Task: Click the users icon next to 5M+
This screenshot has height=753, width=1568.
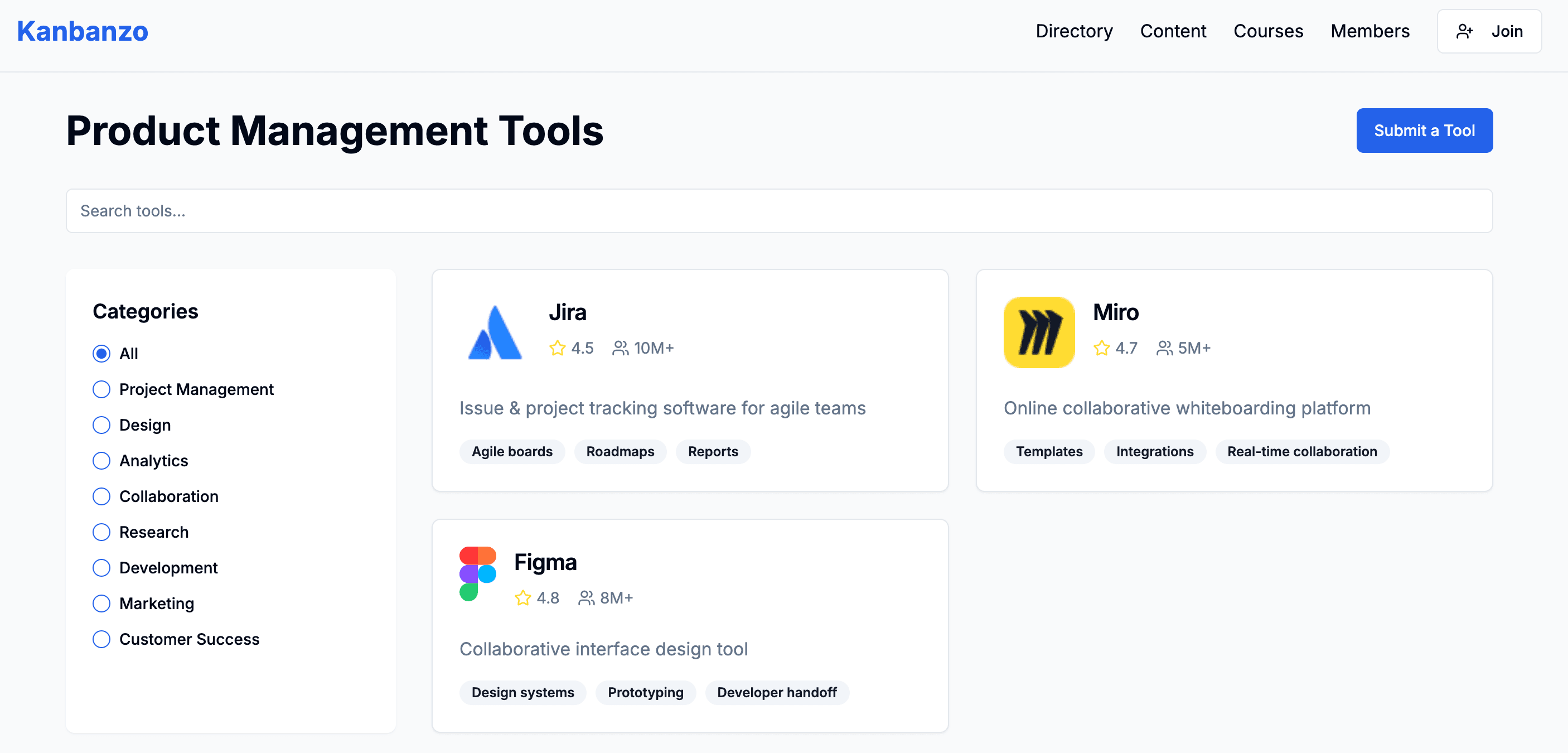Action: (x=1164, y=348)
